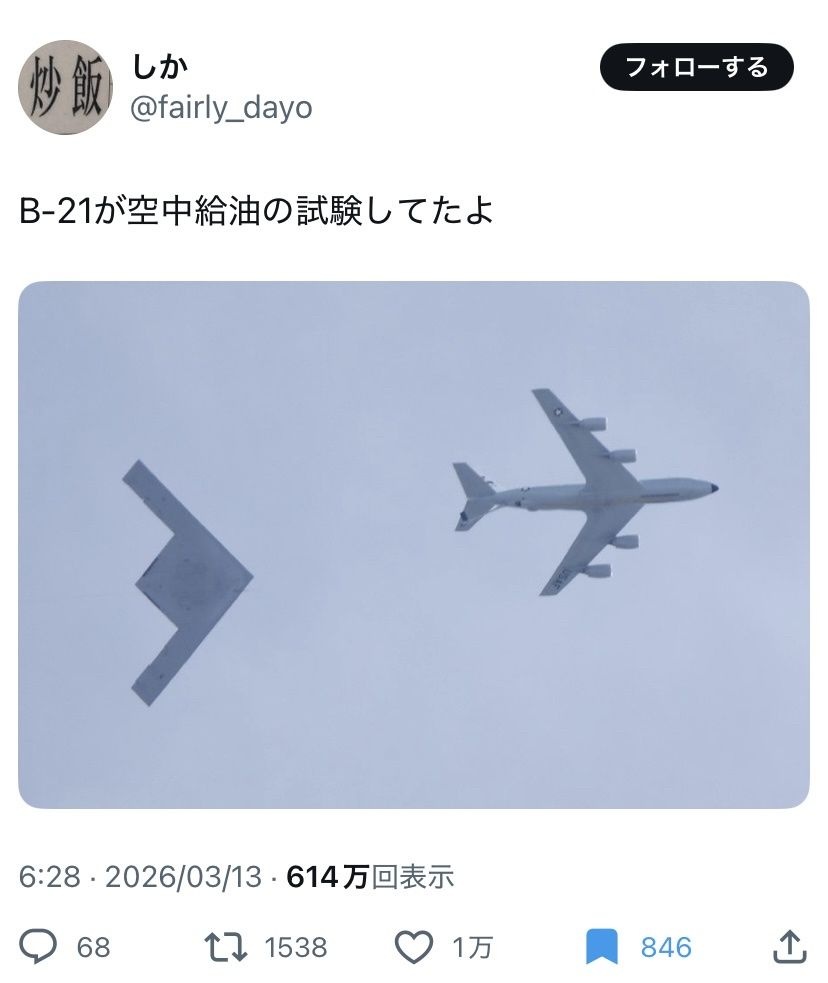Viewport: 828px width, 983px height.
Task: Click the 846 bookmarks count
Action: [666, 947]
